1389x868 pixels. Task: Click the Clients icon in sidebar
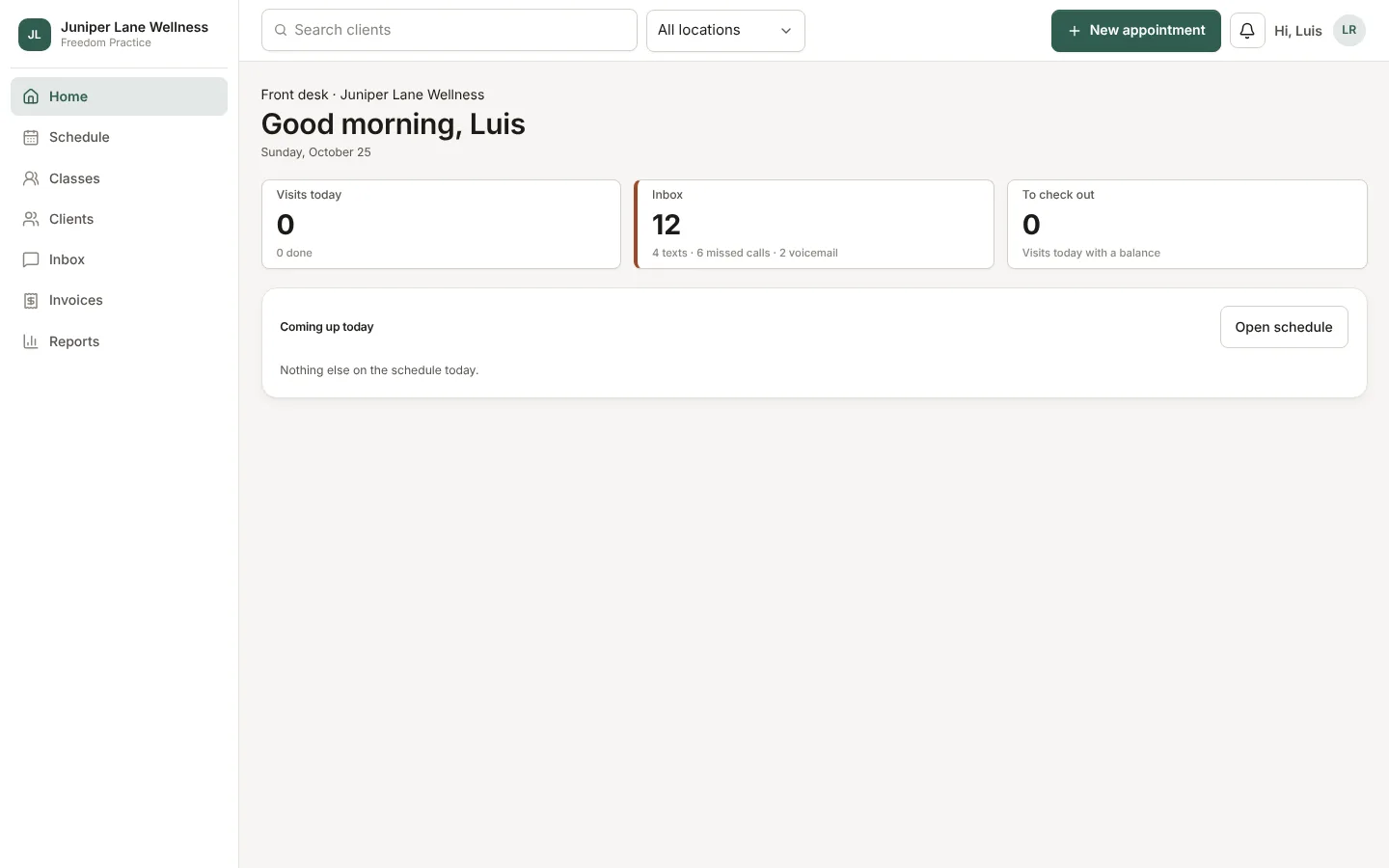click(x=31, y=219)
